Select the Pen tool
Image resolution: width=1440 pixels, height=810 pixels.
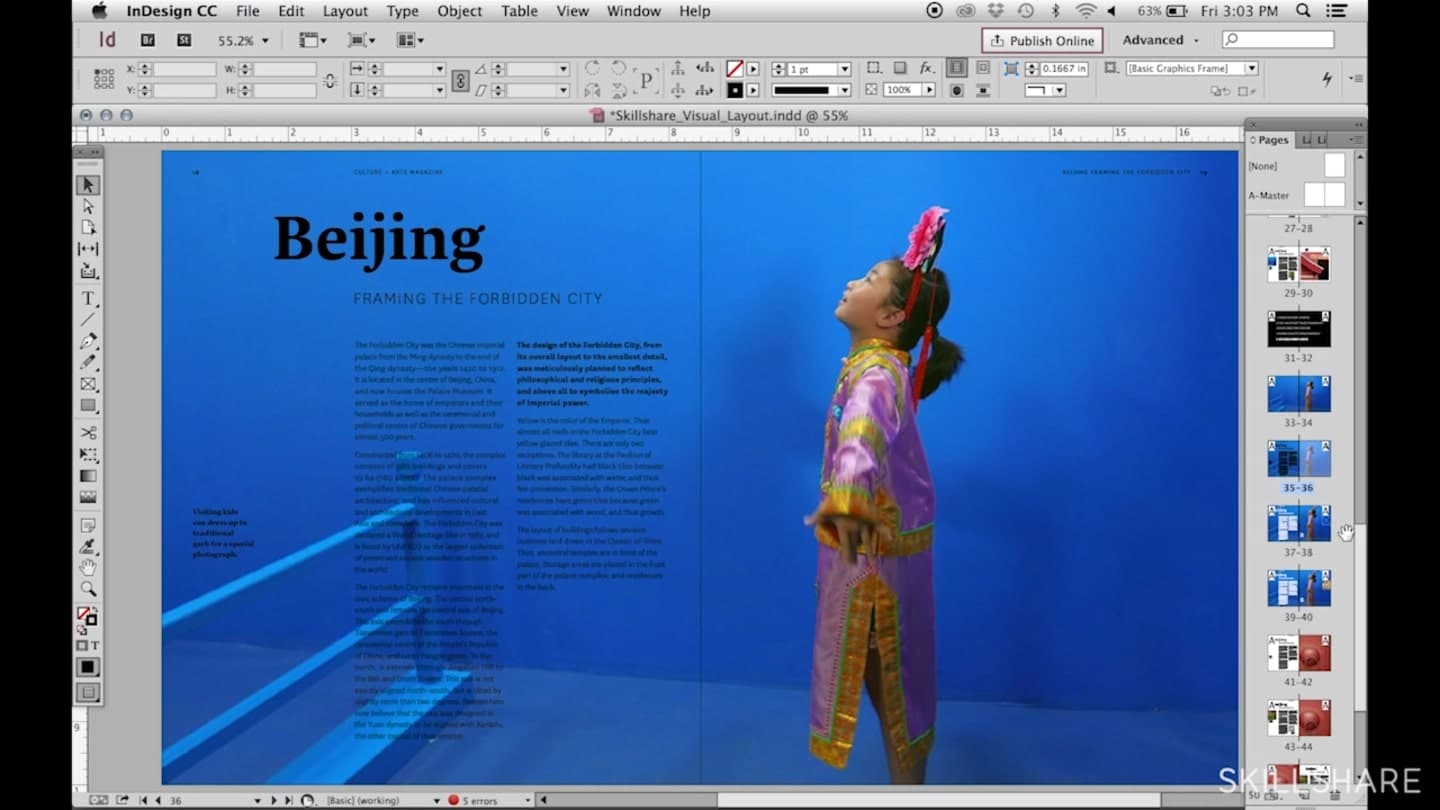pos(86,343)
